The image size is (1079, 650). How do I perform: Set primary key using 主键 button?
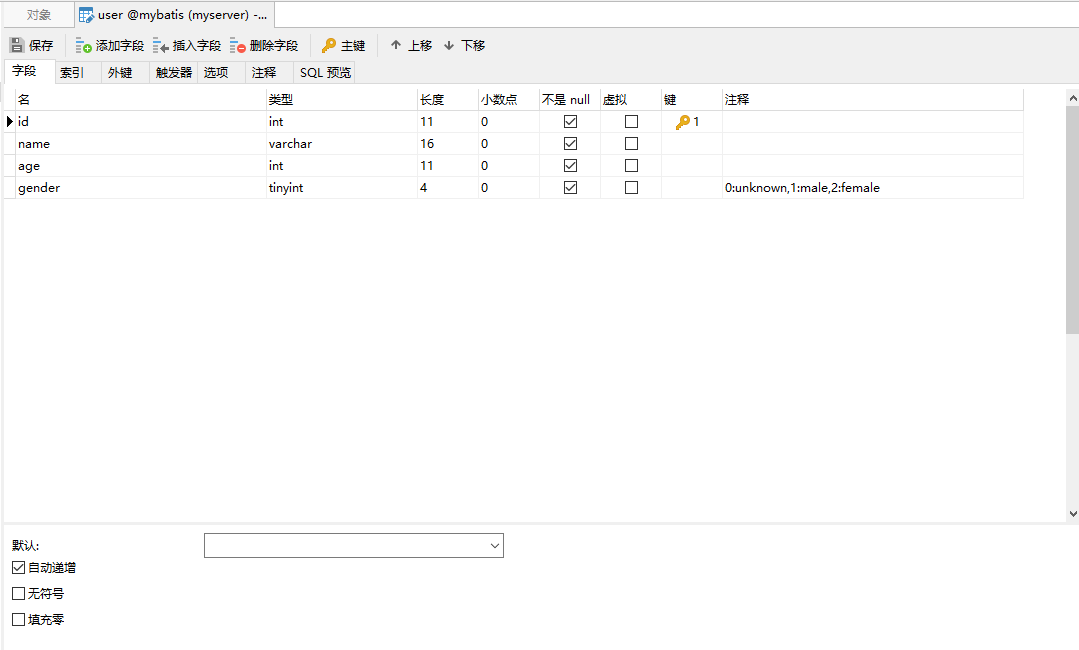pos(343,45)
